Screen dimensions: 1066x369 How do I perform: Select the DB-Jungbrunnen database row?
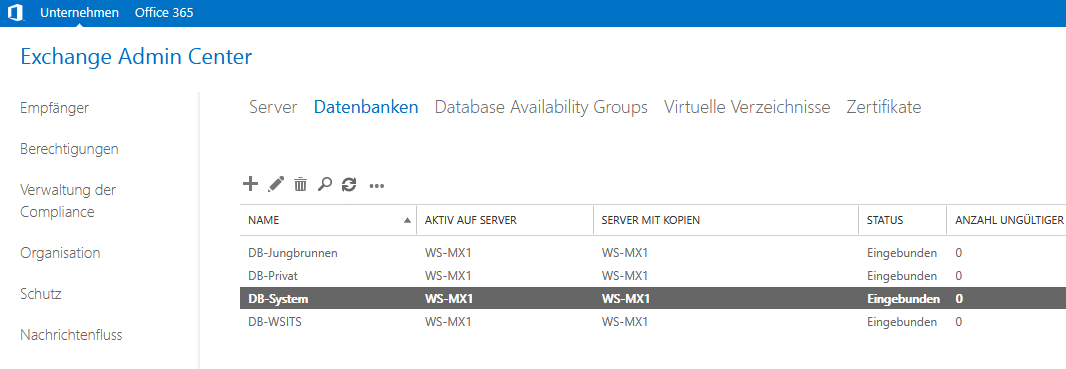coord(653,253)
